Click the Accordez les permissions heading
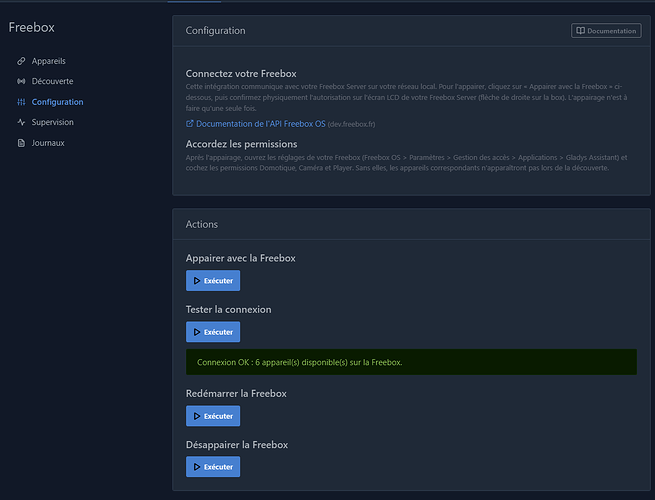 [x=241, y=144]
